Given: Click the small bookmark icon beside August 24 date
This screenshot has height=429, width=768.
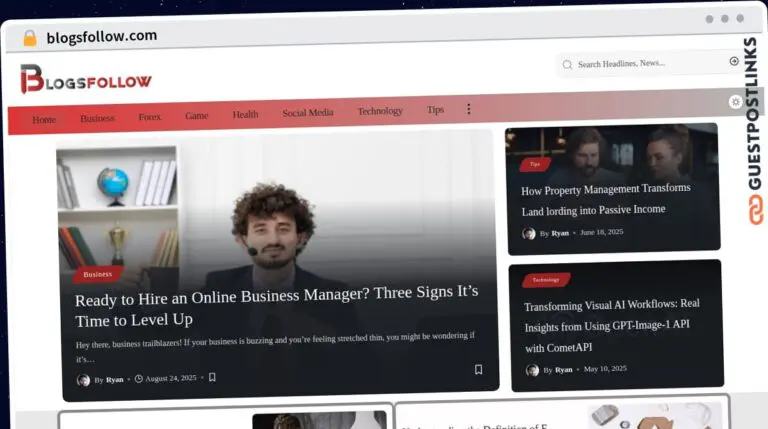Looking at the screenshot, I should click(212, 377).
